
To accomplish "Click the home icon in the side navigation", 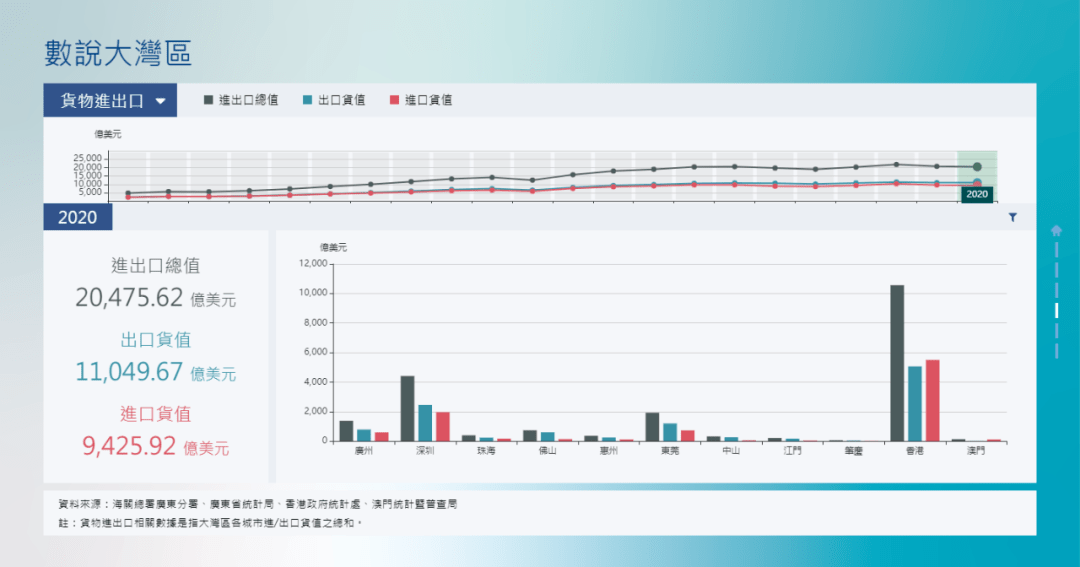I will (x=1056, y=230).
